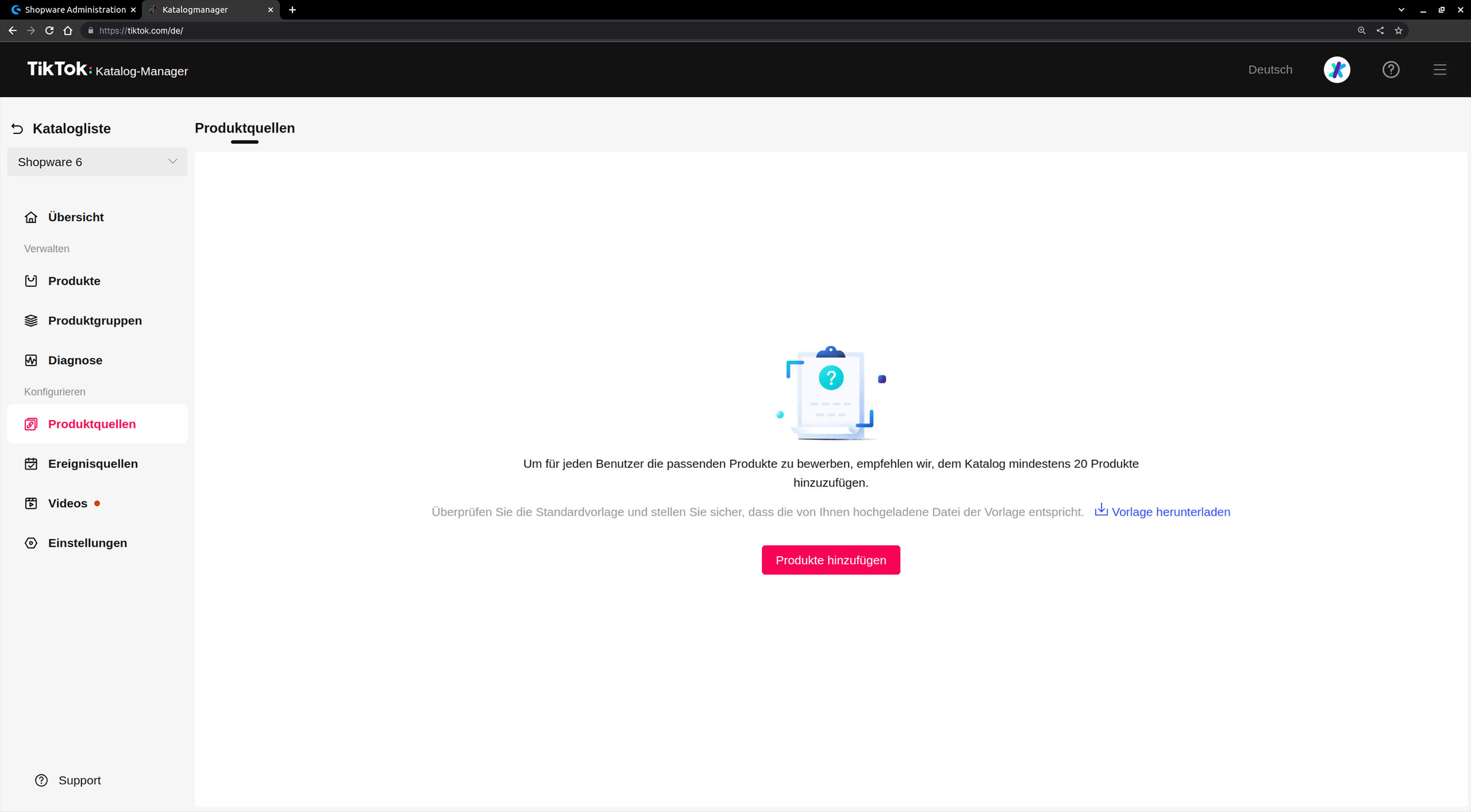Click the Vorlage herunterladen link
The height and width of the screenshot is (812, 1471).
[x=1170, y=512]
